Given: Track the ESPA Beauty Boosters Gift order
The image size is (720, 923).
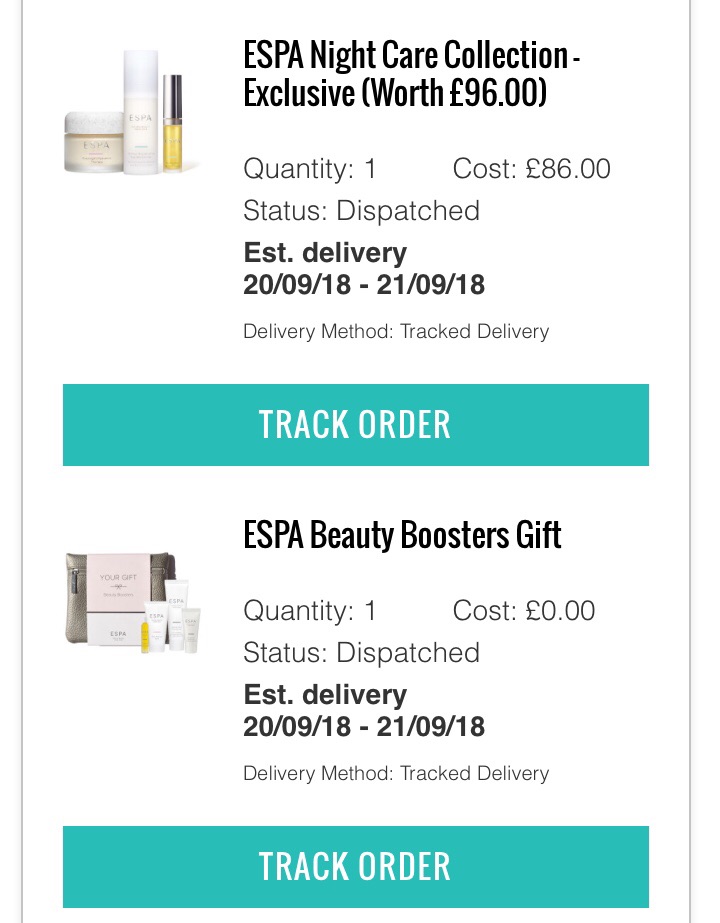Looking at the screenshot, I should tap(356, 866).
